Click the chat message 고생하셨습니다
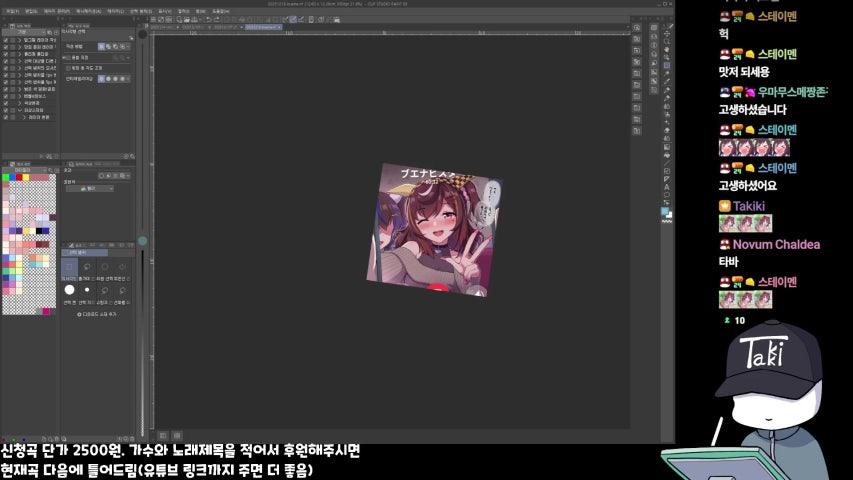Screen dimensions: 853x480 pyautogui.click(x=752, y=110)
